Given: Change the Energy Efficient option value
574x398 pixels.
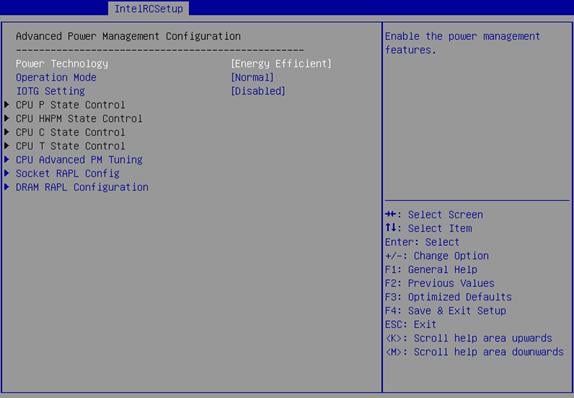Looking at the screenshot, I should [x=281, y=64].
